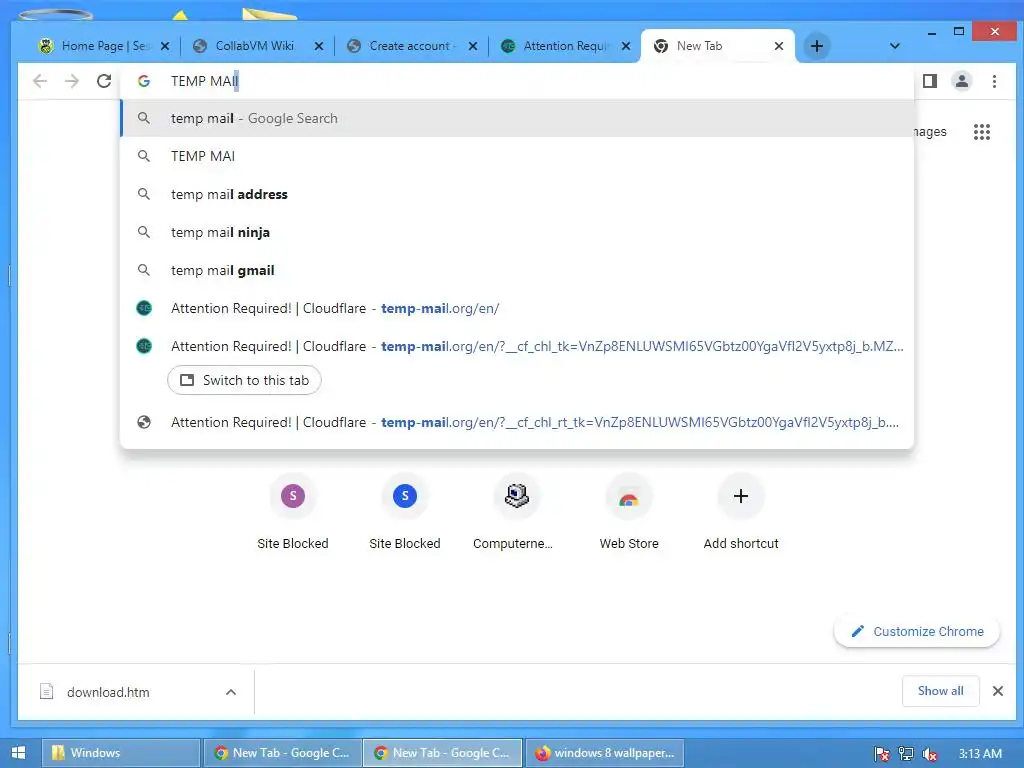Click the 3:13 AM clock
This screenshot has width=1024, height=768.
[x=980, y=754]
